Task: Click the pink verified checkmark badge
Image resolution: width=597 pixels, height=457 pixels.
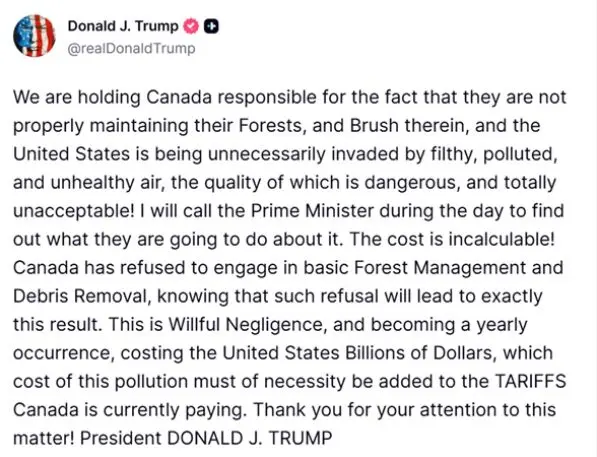Action: coord(191,26)
